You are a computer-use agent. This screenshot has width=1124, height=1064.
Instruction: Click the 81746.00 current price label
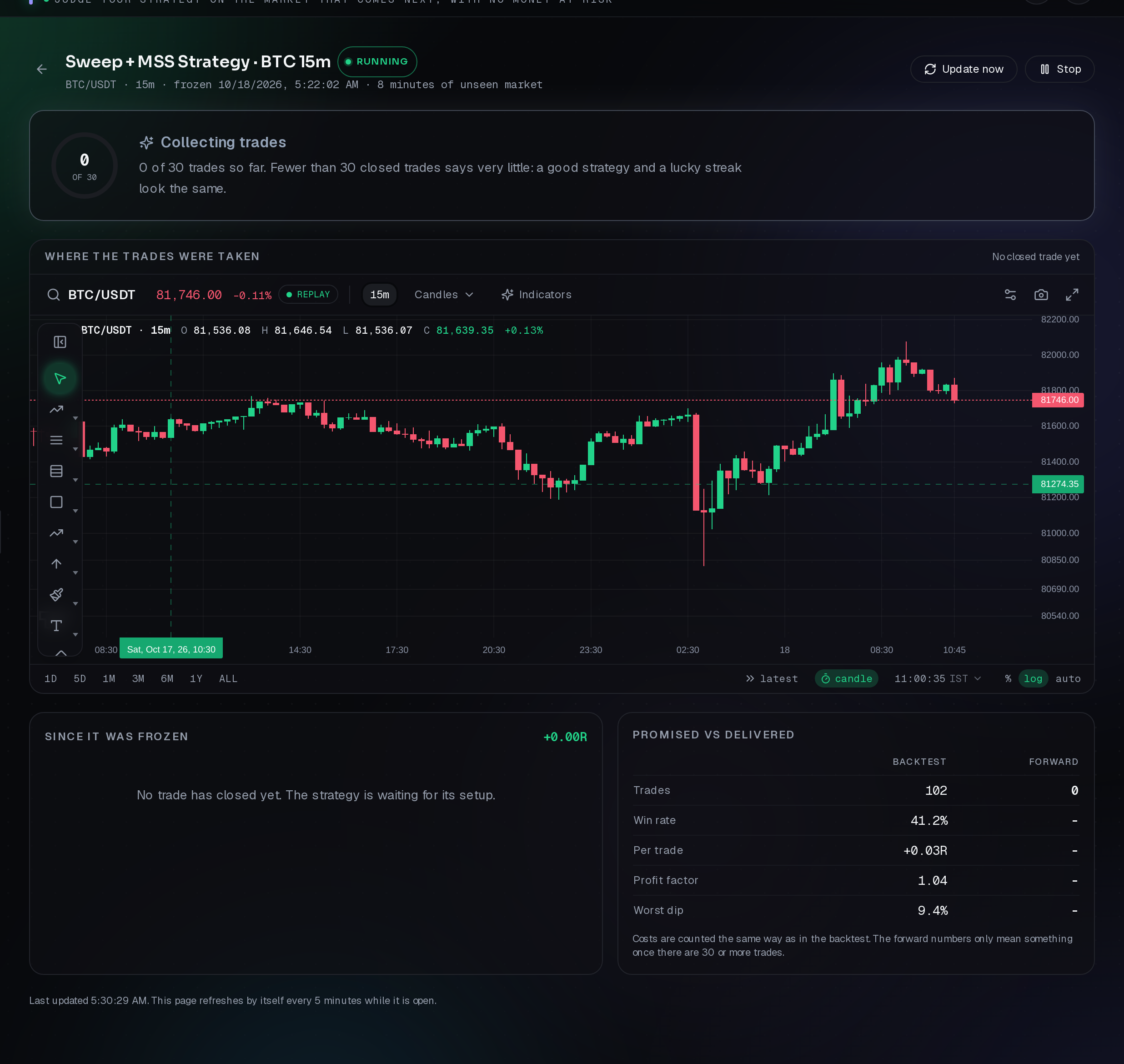(1058, 400)
